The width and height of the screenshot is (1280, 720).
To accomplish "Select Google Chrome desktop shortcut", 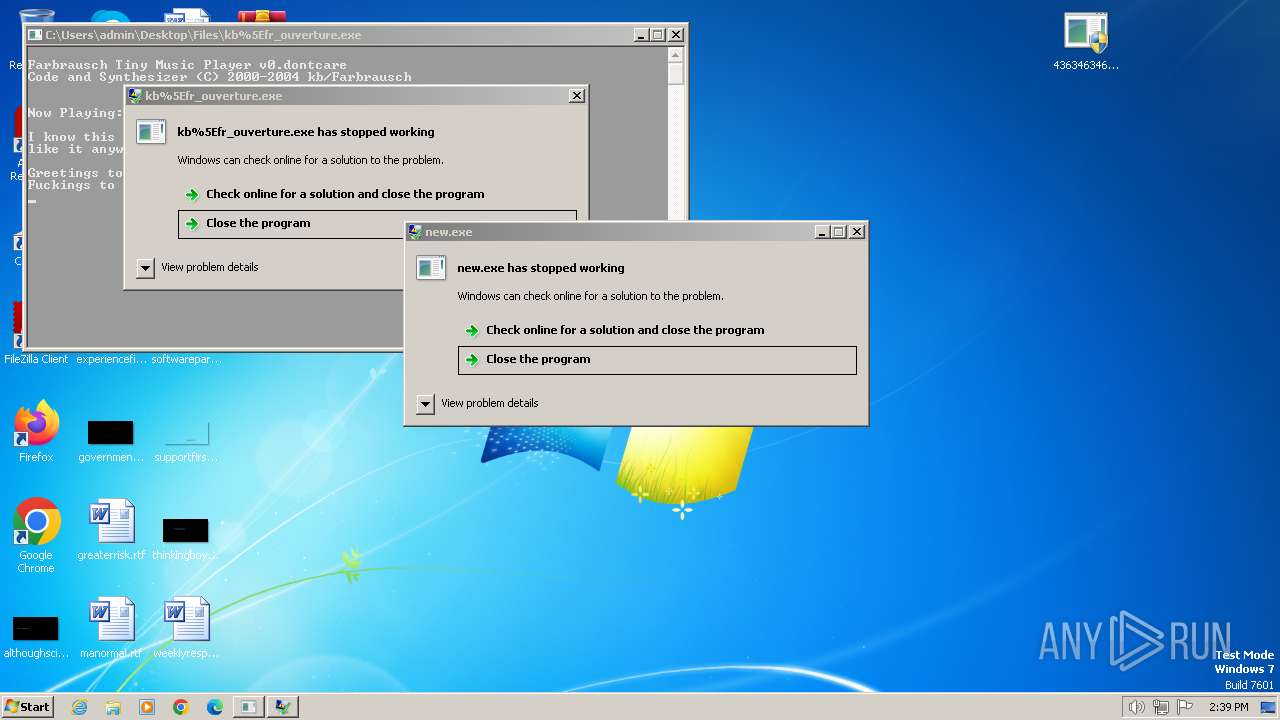I will (x=36, y=535).
